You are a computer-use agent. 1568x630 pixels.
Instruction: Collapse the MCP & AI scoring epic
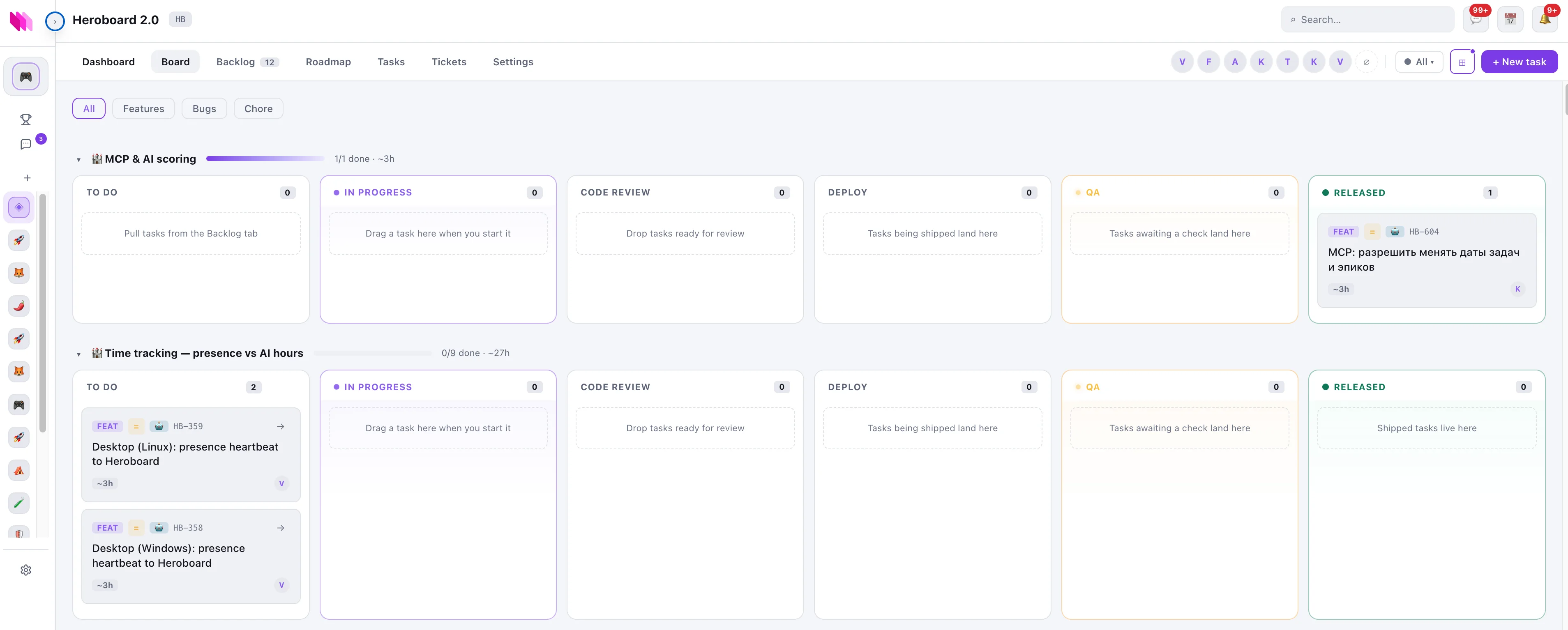[x=78, y=159]
